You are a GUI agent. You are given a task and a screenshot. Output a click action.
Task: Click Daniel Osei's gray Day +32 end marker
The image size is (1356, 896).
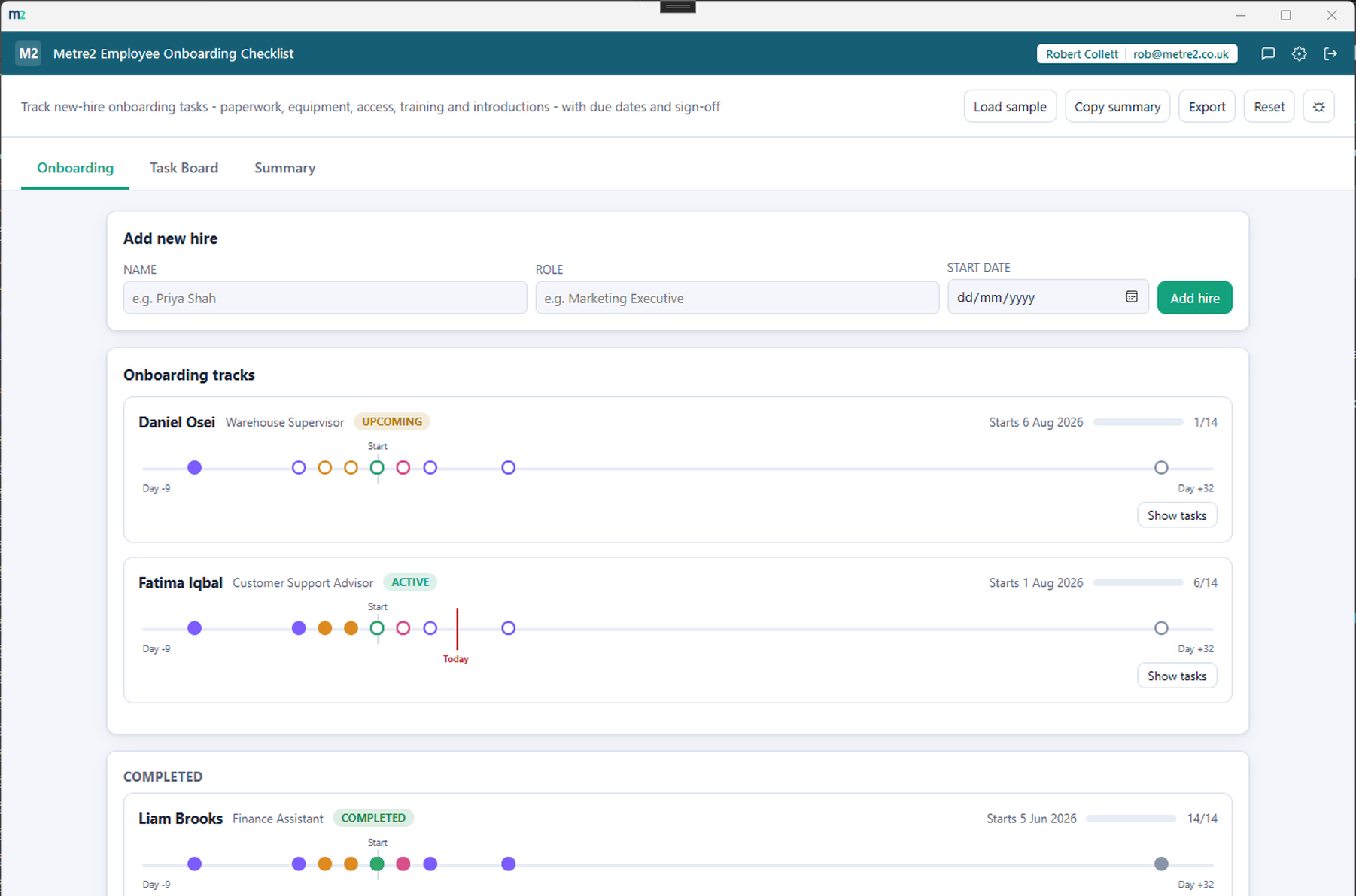click(x=1161, y=468)
